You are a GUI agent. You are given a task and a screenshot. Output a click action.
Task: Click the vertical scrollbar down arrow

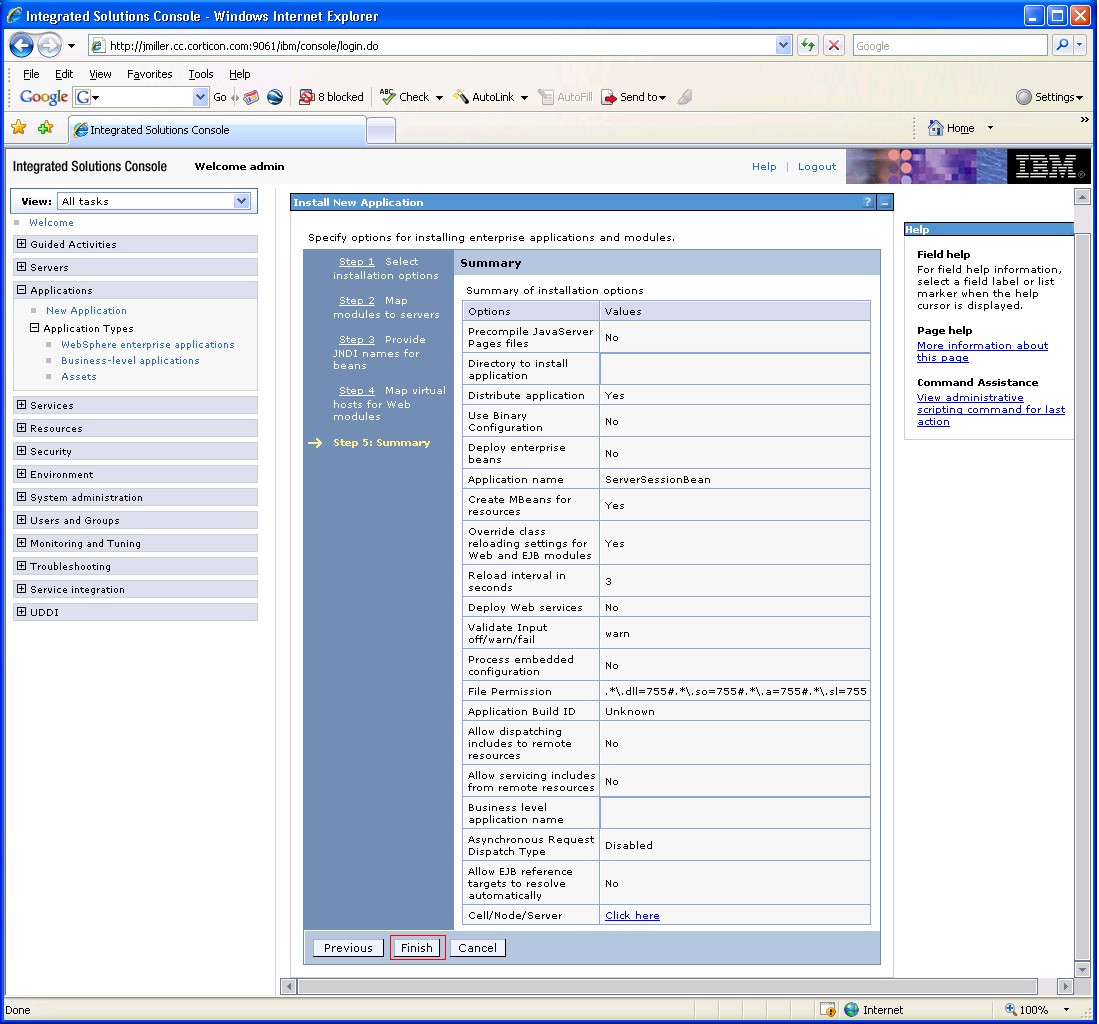click(1082, 969)
